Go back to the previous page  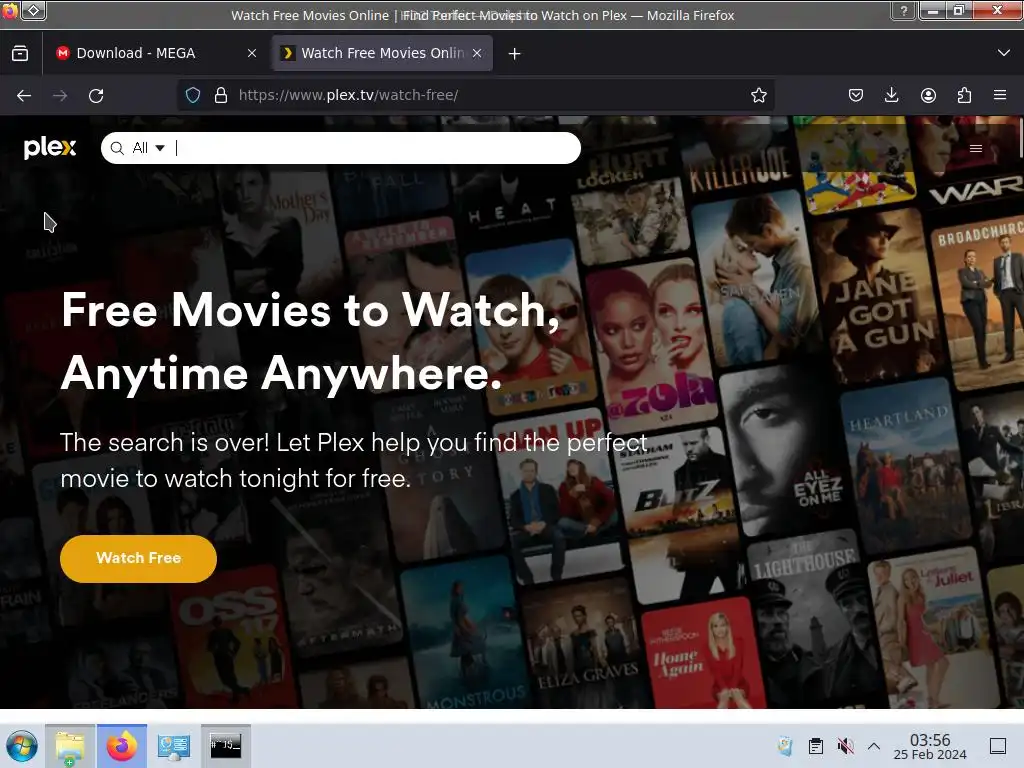click(24, 95)
